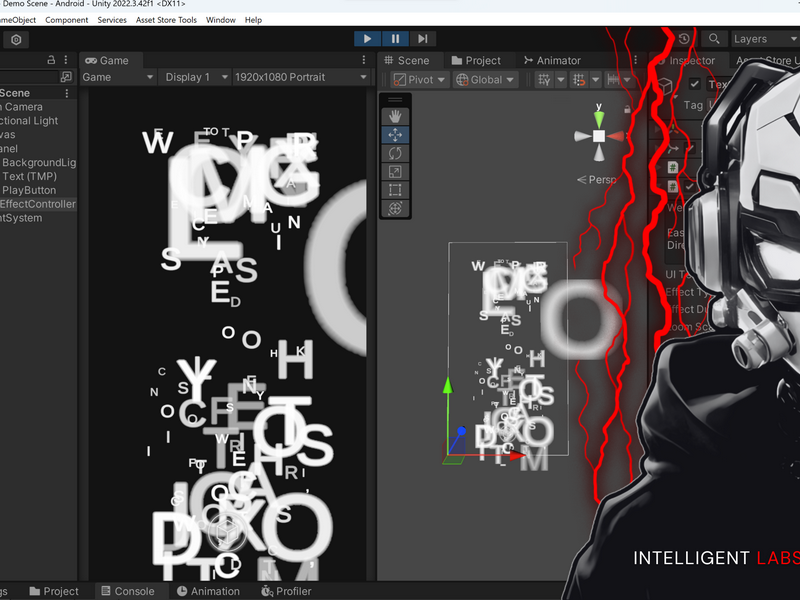Viewport: 800px width, 600px height.
Task: Click the gray bottom cone on the orientation gizmo
Action: [599, 153]
